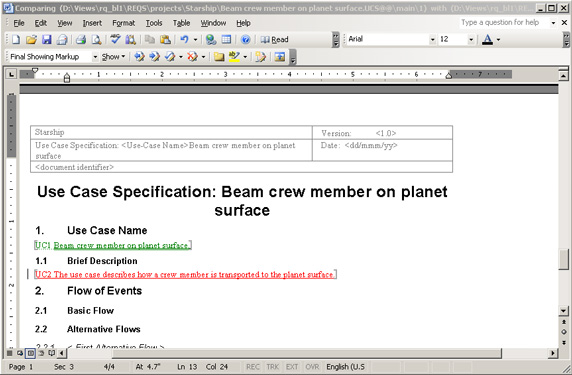Image resolution: width=572 pixels, height=375 pixels.
Task: Save the document with floppy icon
Action: pyautogui.click(x=47, y=39)
